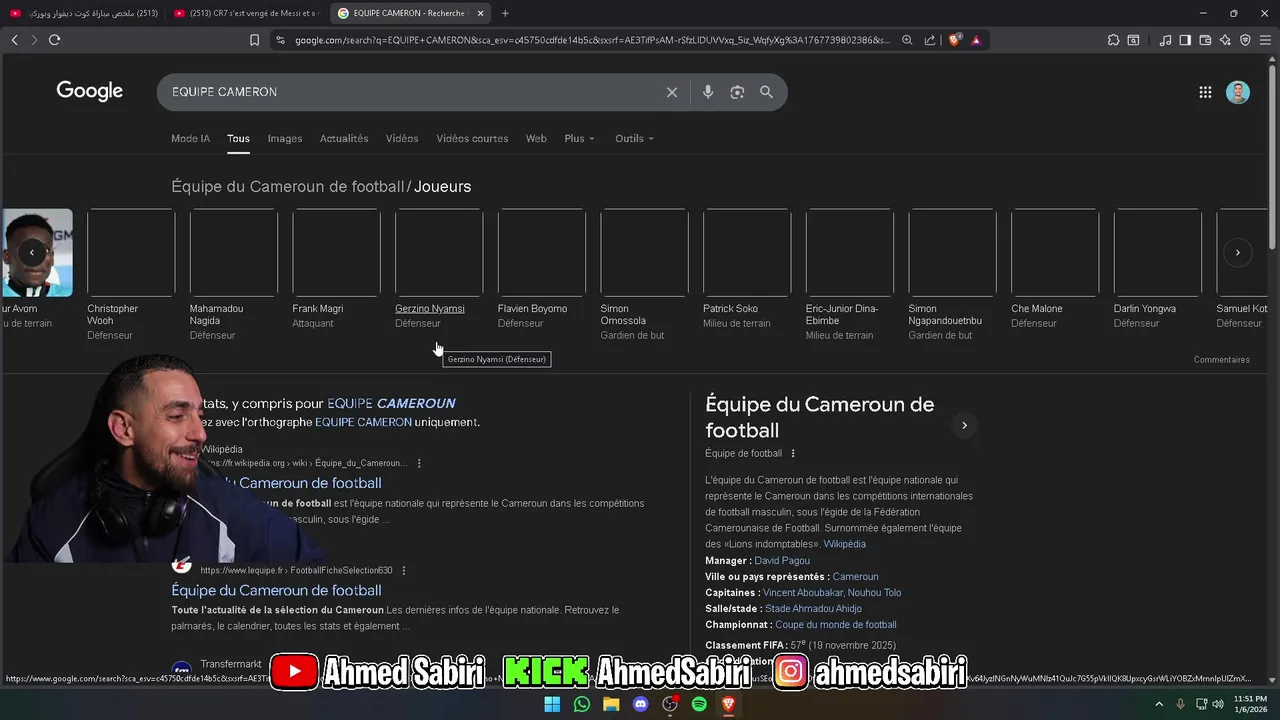1280x720 pixels.
Task: Open the Brave Wallet icon
Action: pyautogui.click(x=1205, y=40)
